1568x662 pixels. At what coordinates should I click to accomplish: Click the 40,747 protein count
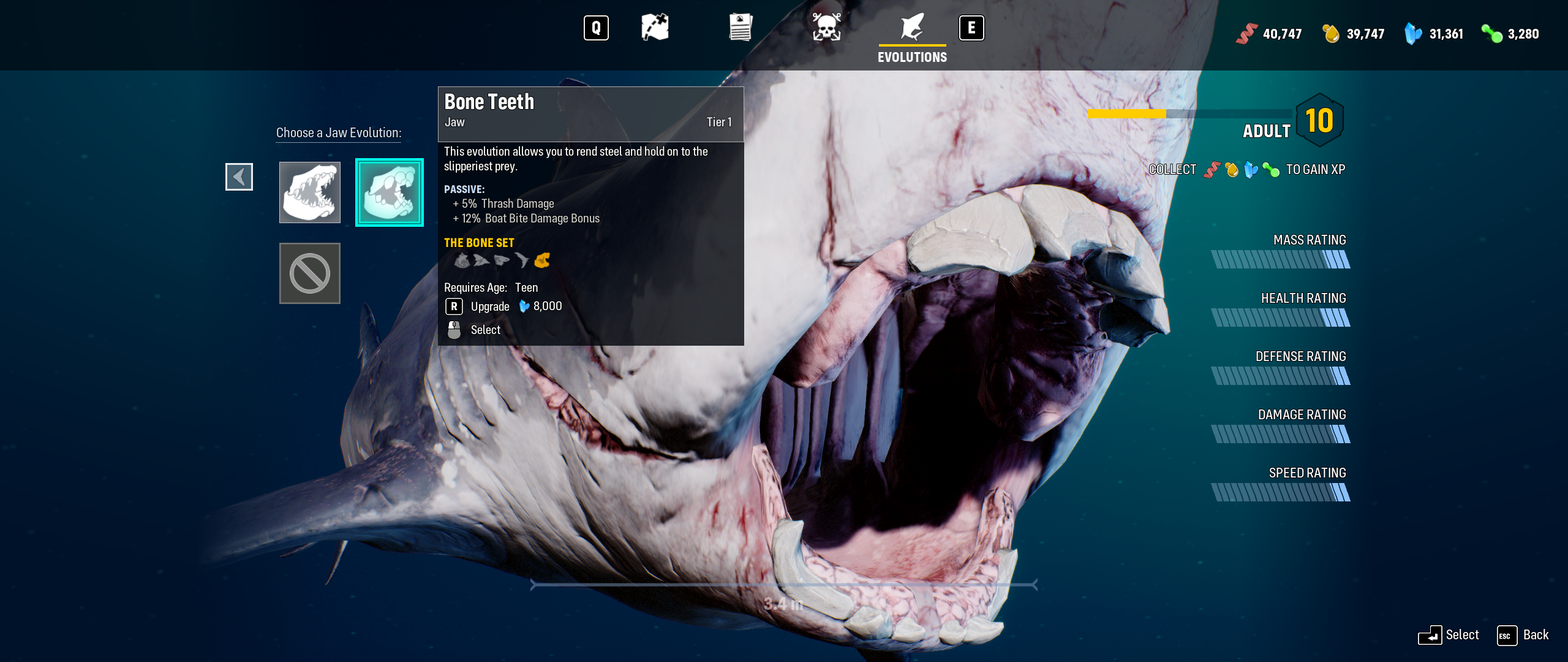click(x=1283, y=34)
